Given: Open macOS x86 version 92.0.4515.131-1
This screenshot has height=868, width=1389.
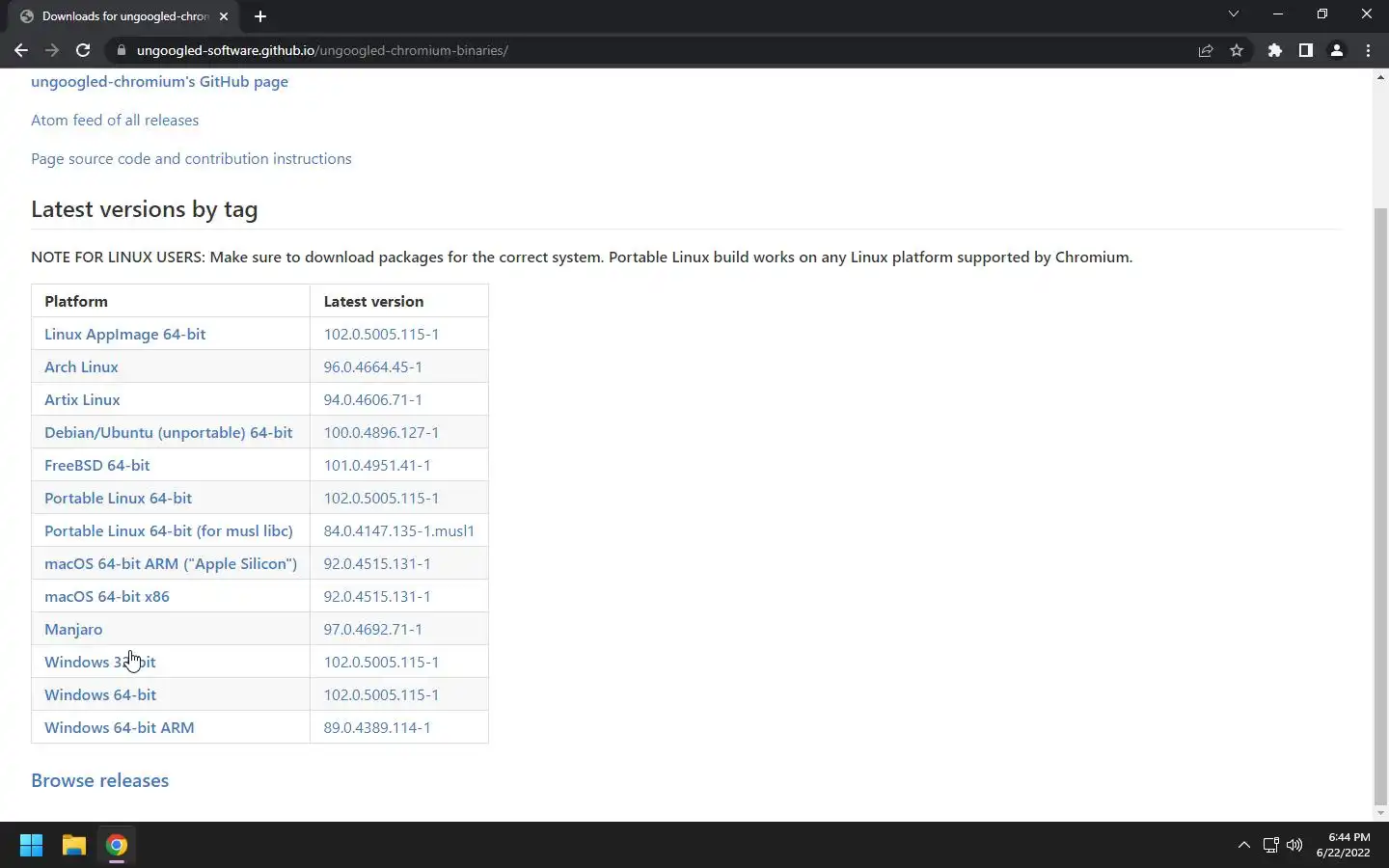Looking at the screenshot, I should [x=377, y=597].
